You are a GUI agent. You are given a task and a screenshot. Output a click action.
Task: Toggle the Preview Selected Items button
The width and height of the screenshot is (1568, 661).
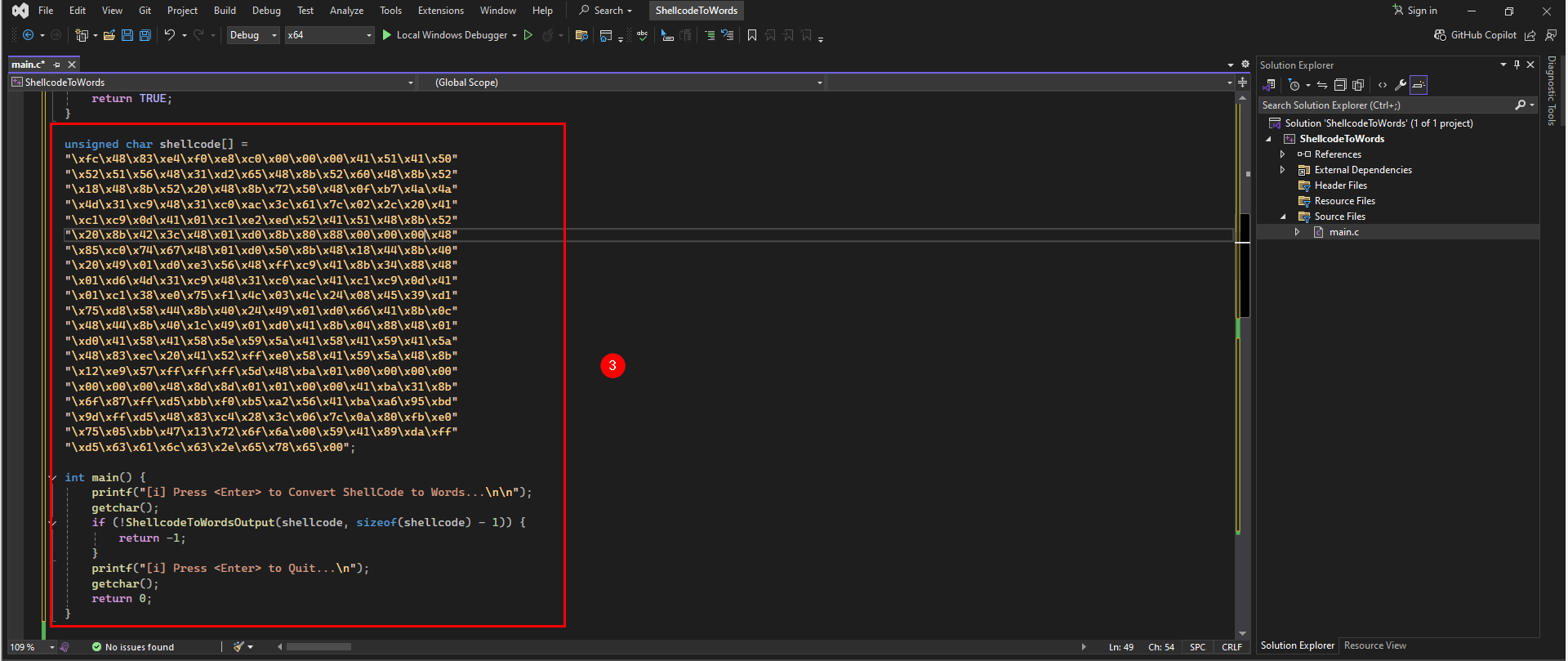tap(1419, 85)
